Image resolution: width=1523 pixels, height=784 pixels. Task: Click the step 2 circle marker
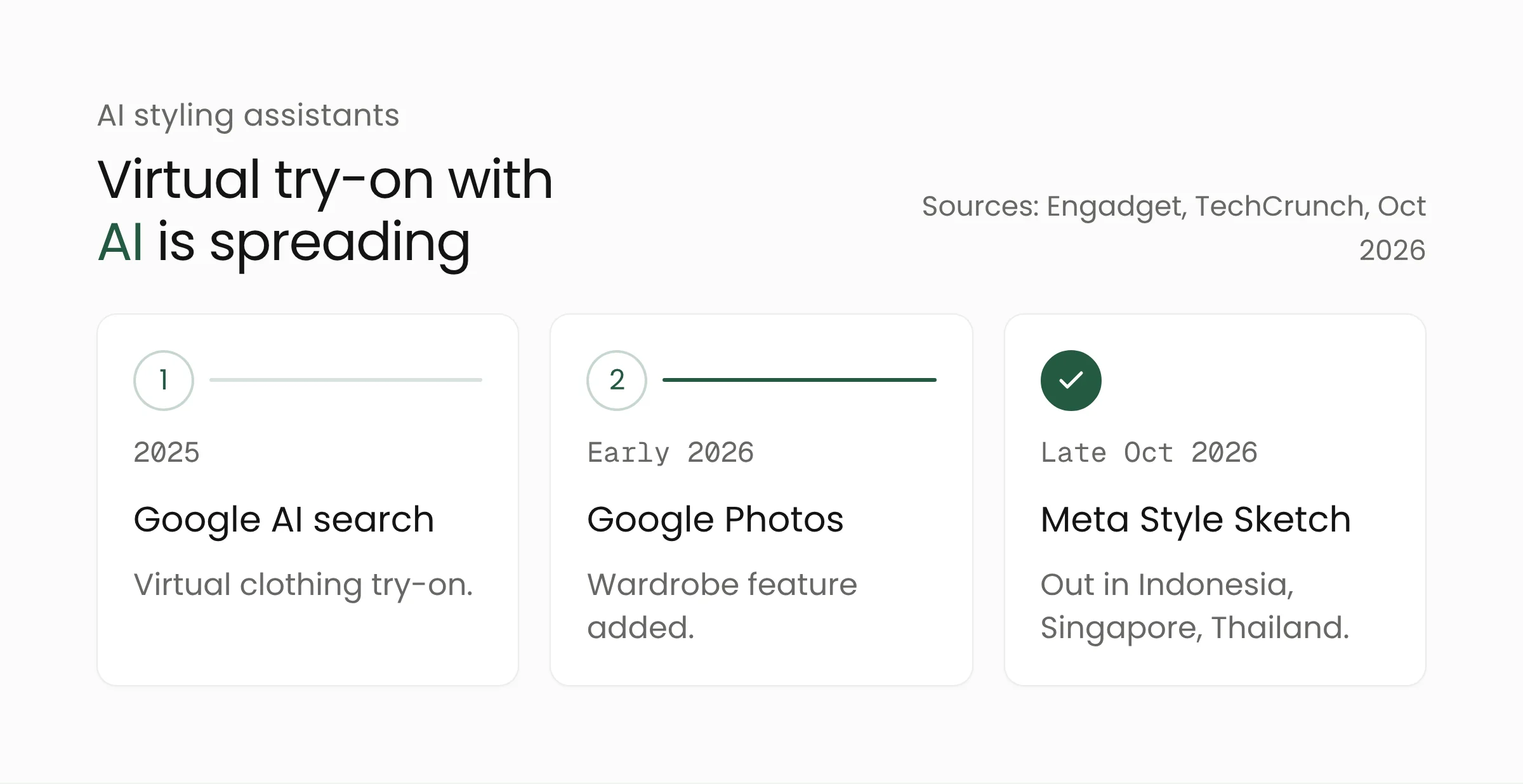[617, 381]
